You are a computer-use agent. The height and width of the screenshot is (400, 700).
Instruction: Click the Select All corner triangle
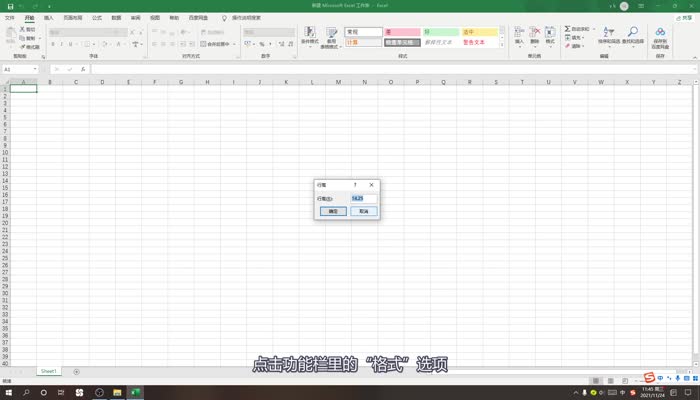point(6,82)
